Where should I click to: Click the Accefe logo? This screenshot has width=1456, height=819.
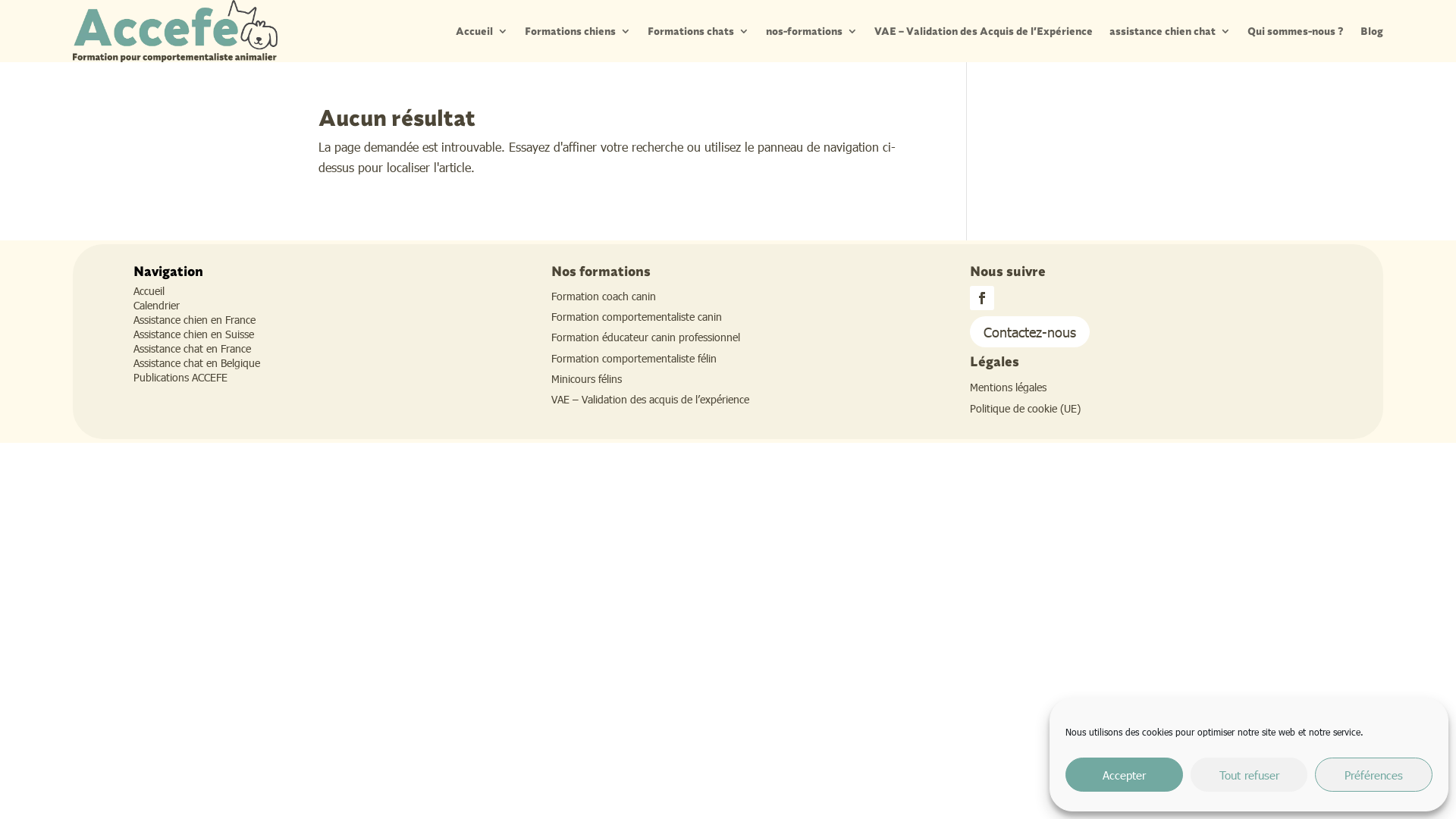pos(174,30)
